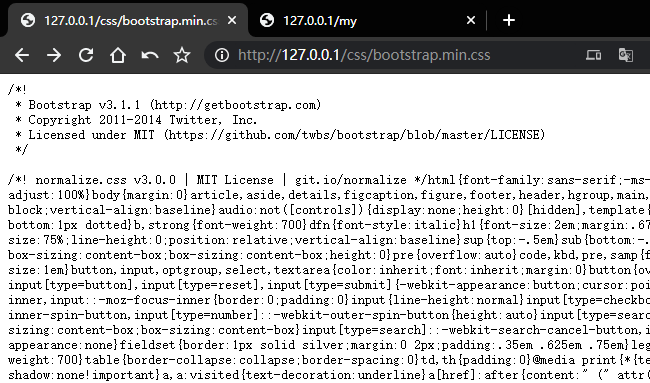Switch to the 127.0.0.1/my tab
The height and width of the screenshot is (383, 650).
click(x=368, y=20)
